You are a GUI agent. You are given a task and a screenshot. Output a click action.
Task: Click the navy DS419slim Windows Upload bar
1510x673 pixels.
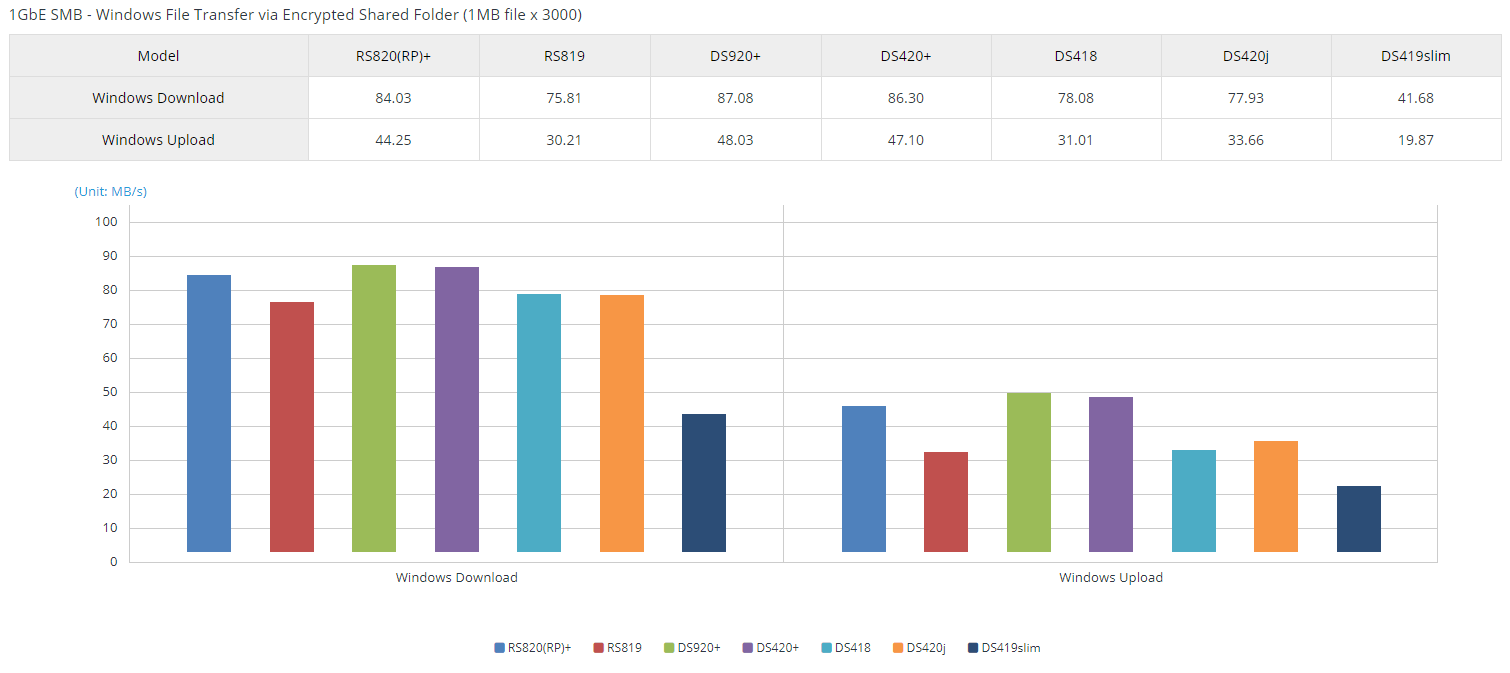pos(1359,519)
